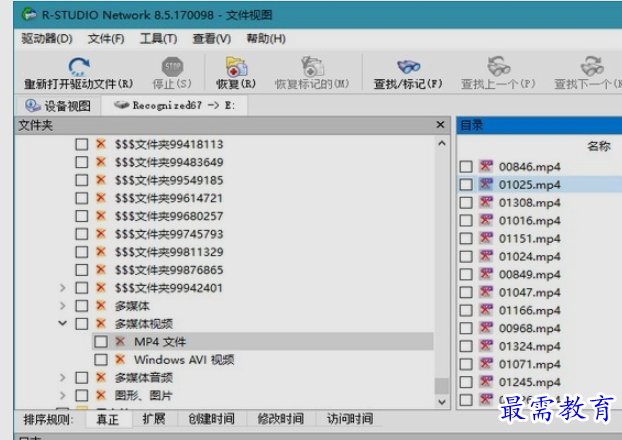
Task: Tick the checkbox for $$$文件夹99549185
Action: (82, 180)
